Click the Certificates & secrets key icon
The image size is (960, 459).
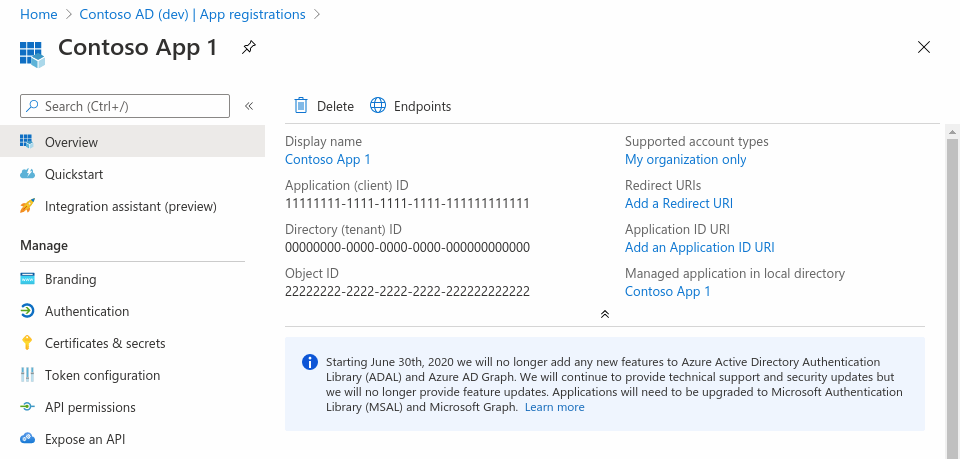[x=27, y=343]
